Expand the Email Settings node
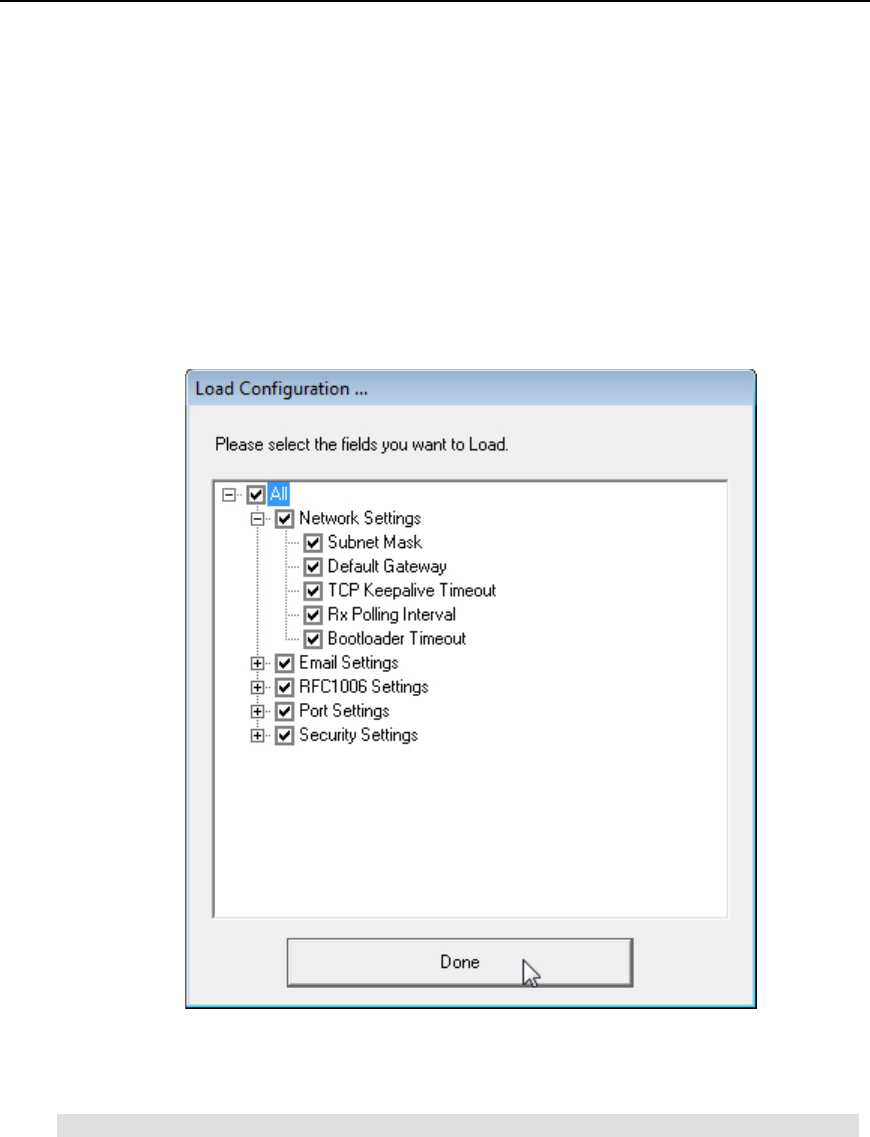The width and height of the screenshot is (870, 1137). tap(257, 663)
